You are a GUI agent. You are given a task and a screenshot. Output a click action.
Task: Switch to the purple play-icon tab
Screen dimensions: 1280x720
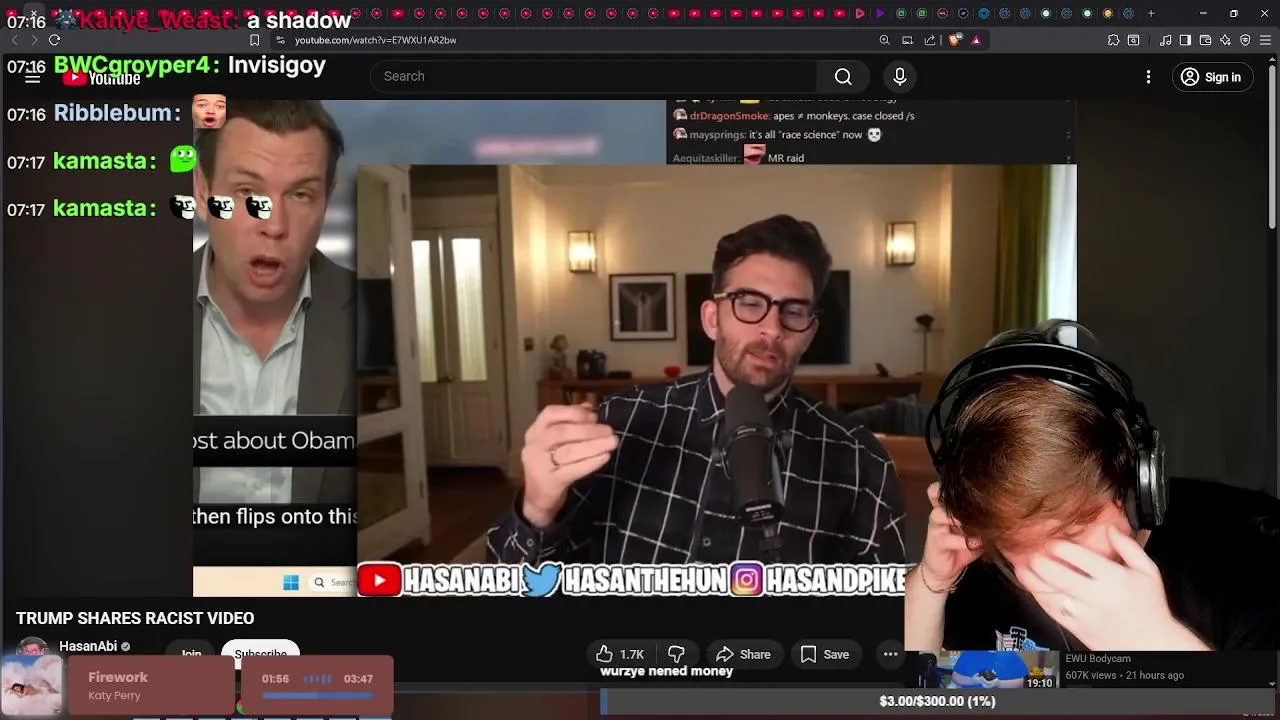tap(880, 13)
